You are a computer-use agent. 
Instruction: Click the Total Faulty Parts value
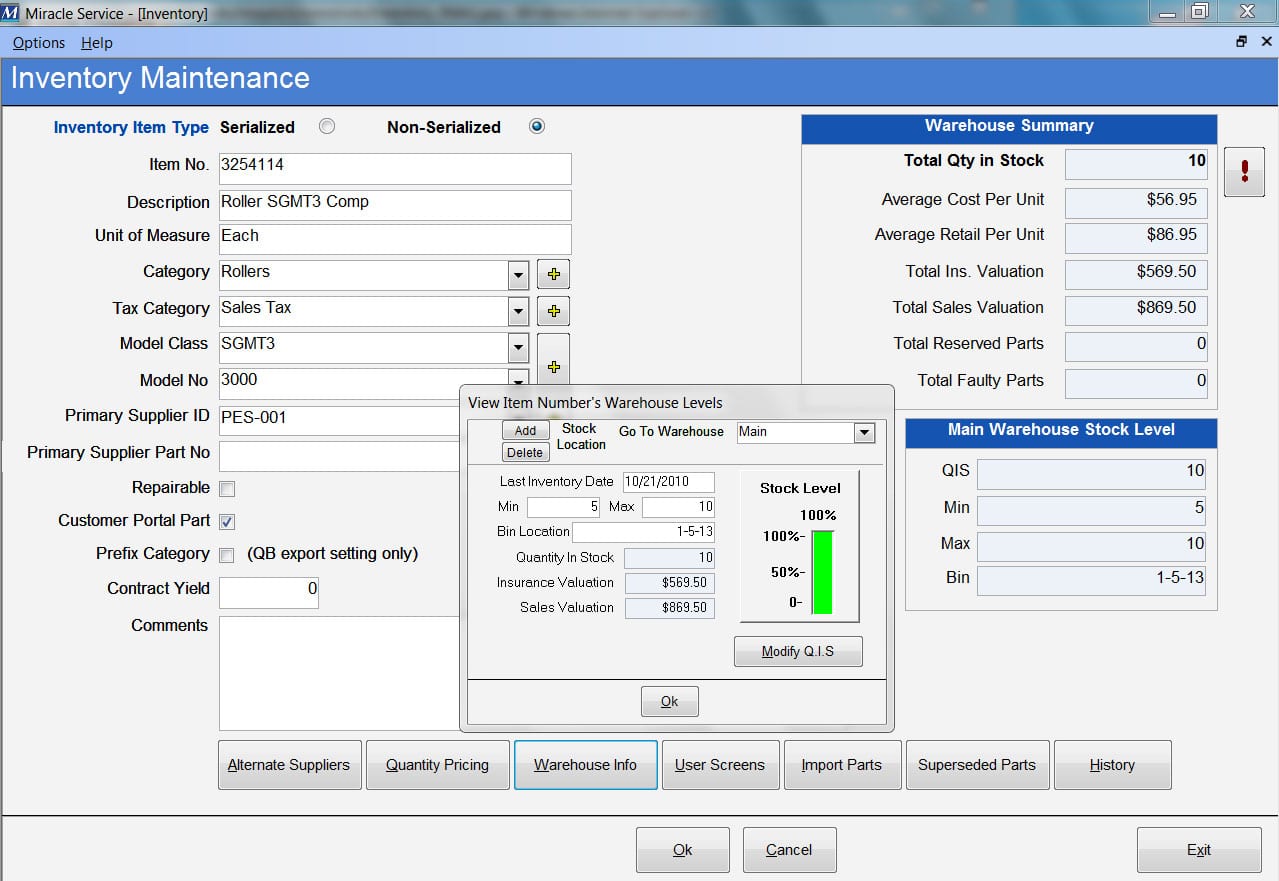(x=1136, y=383)
